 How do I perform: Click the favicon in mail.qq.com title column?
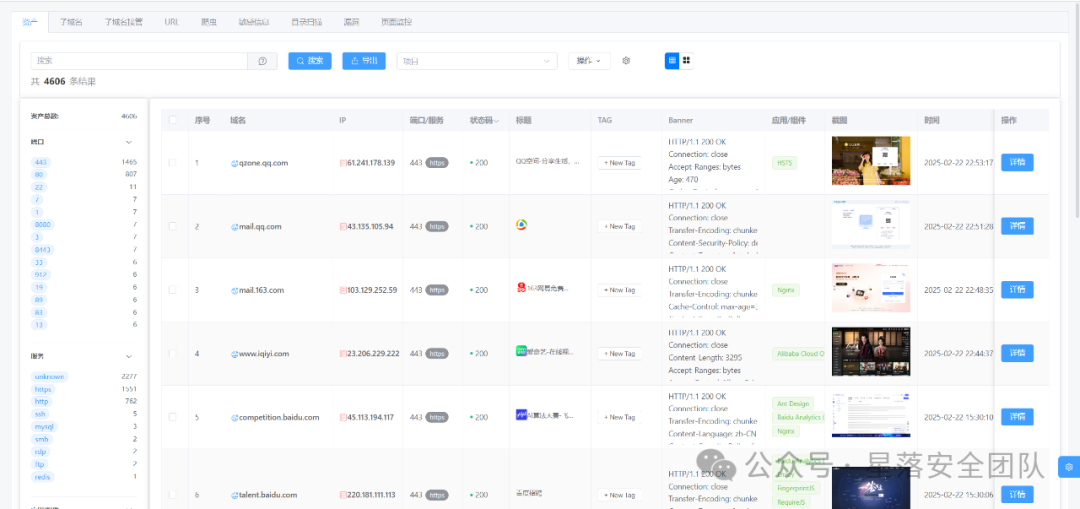pos(521,225)
